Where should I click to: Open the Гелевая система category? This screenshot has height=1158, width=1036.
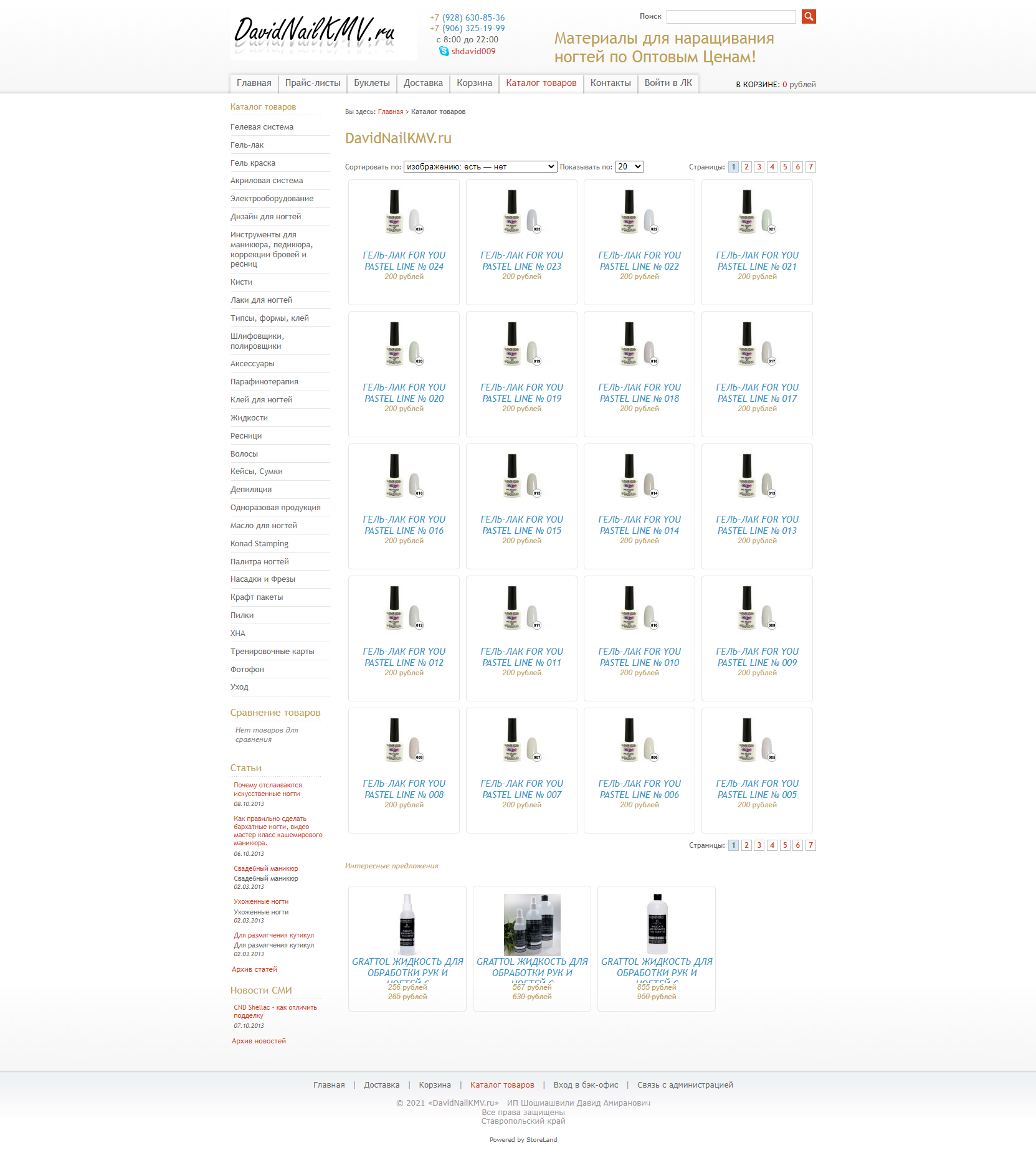262,127
